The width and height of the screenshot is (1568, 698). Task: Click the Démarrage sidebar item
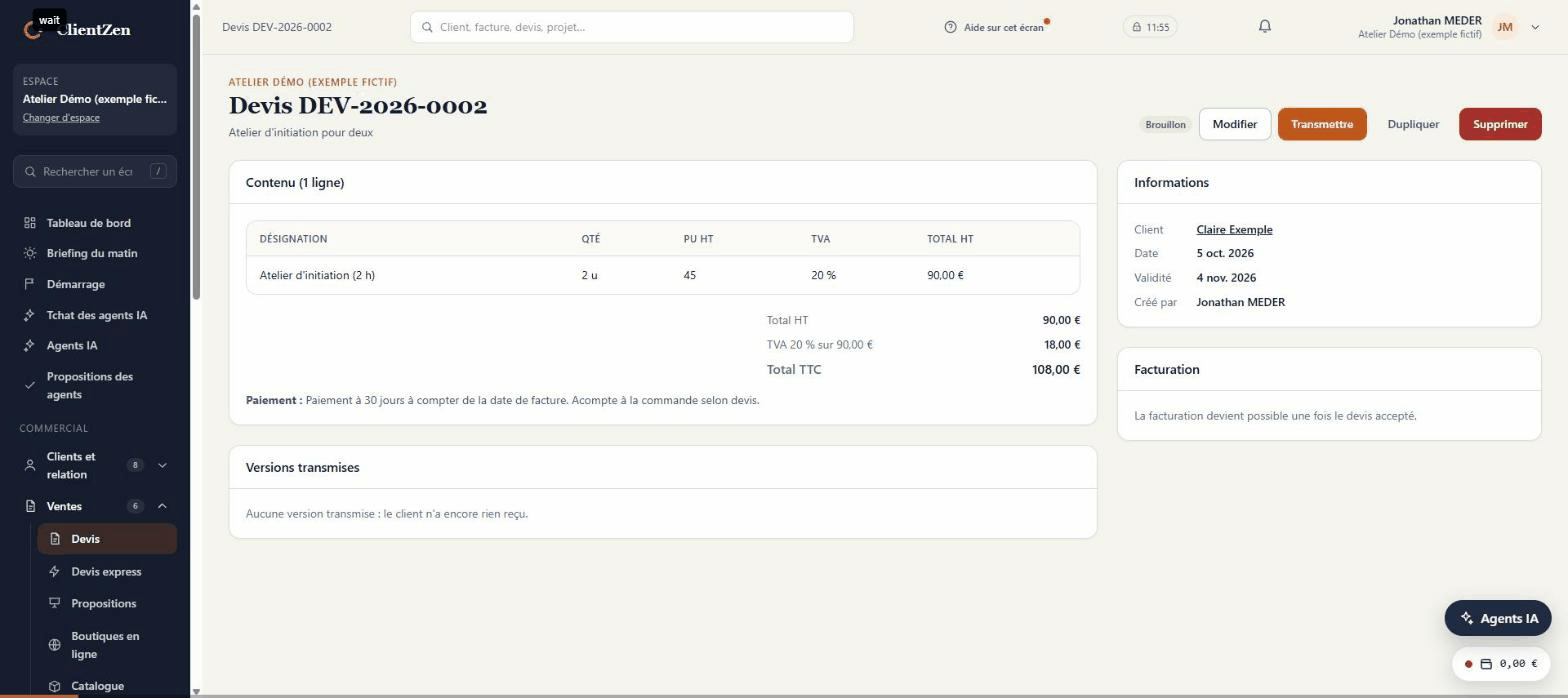(95, 284)
